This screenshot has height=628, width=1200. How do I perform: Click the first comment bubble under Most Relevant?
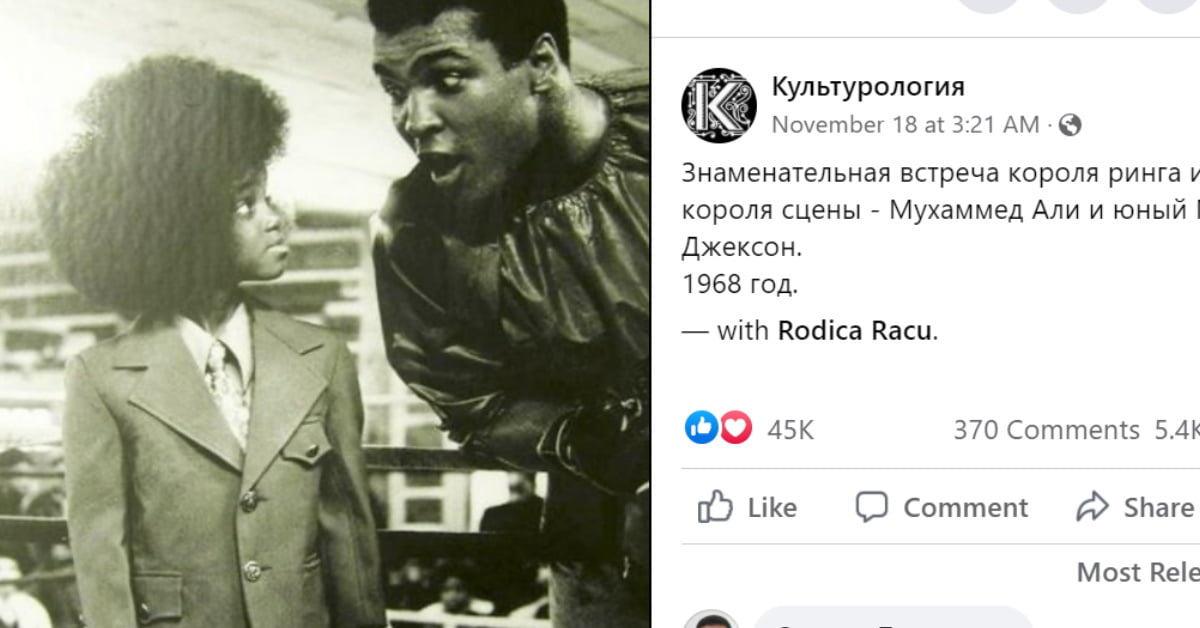892,617
